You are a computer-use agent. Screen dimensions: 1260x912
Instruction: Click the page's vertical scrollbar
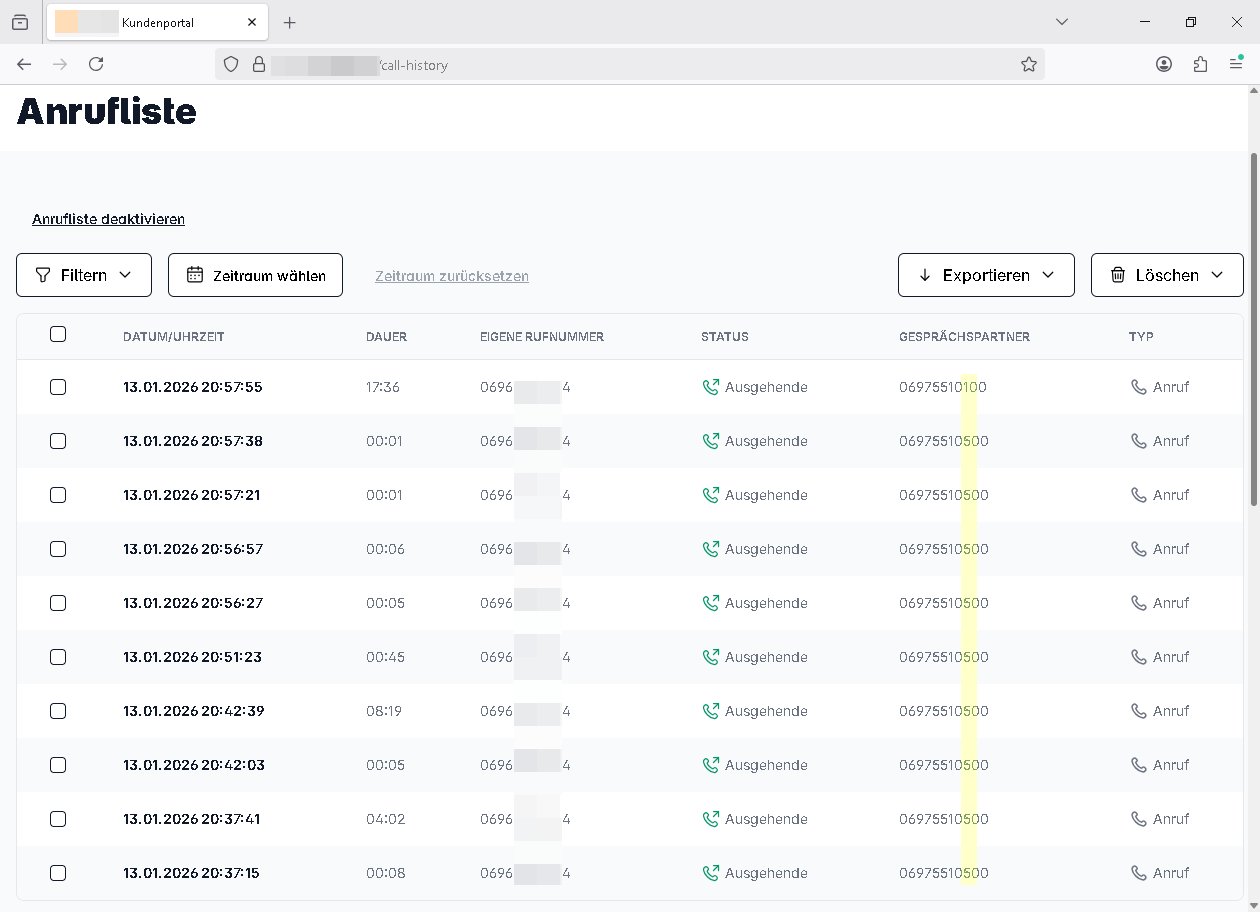[1254, 330]
